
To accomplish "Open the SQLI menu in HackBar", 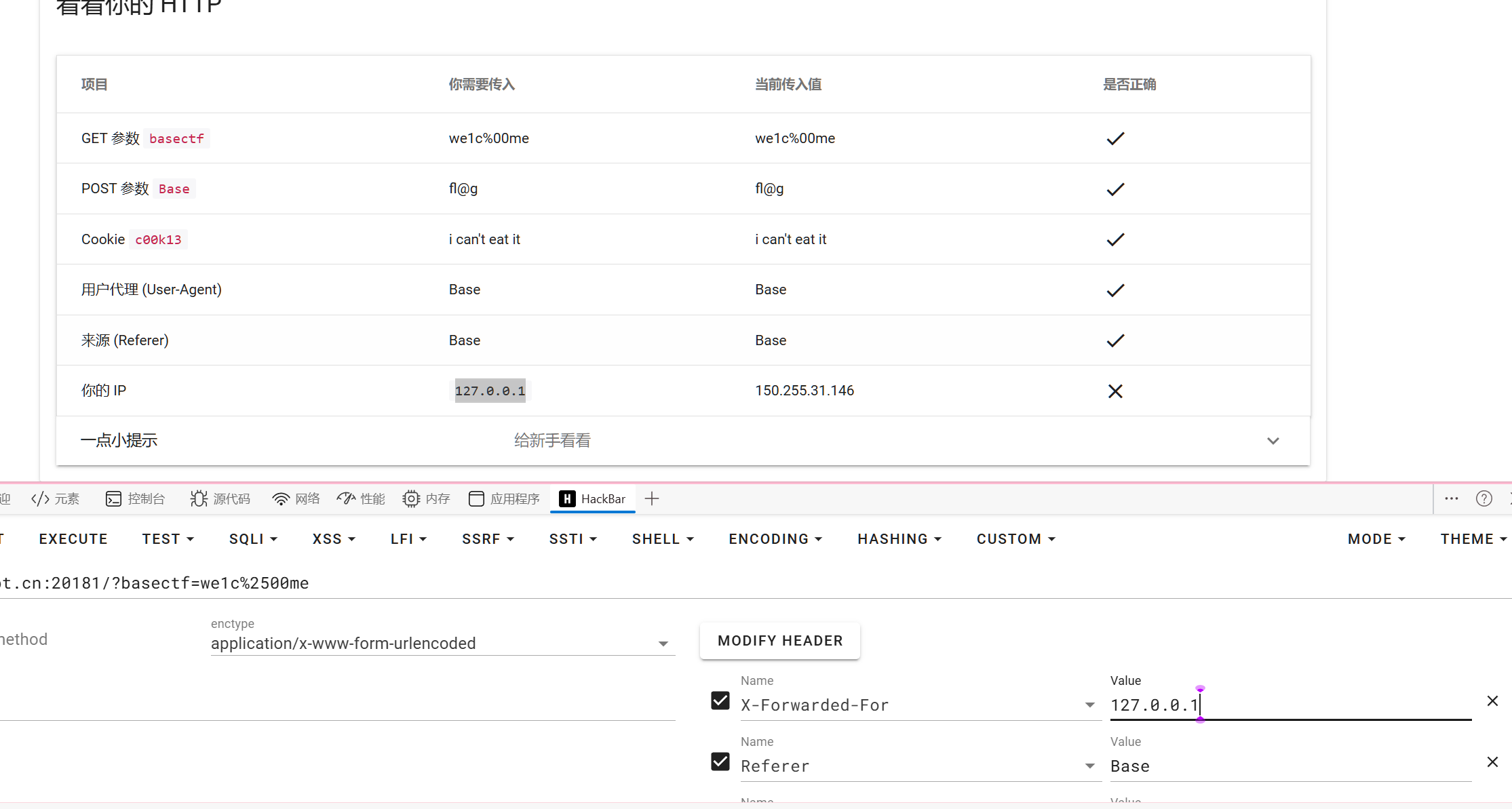I will pos(253,539).
